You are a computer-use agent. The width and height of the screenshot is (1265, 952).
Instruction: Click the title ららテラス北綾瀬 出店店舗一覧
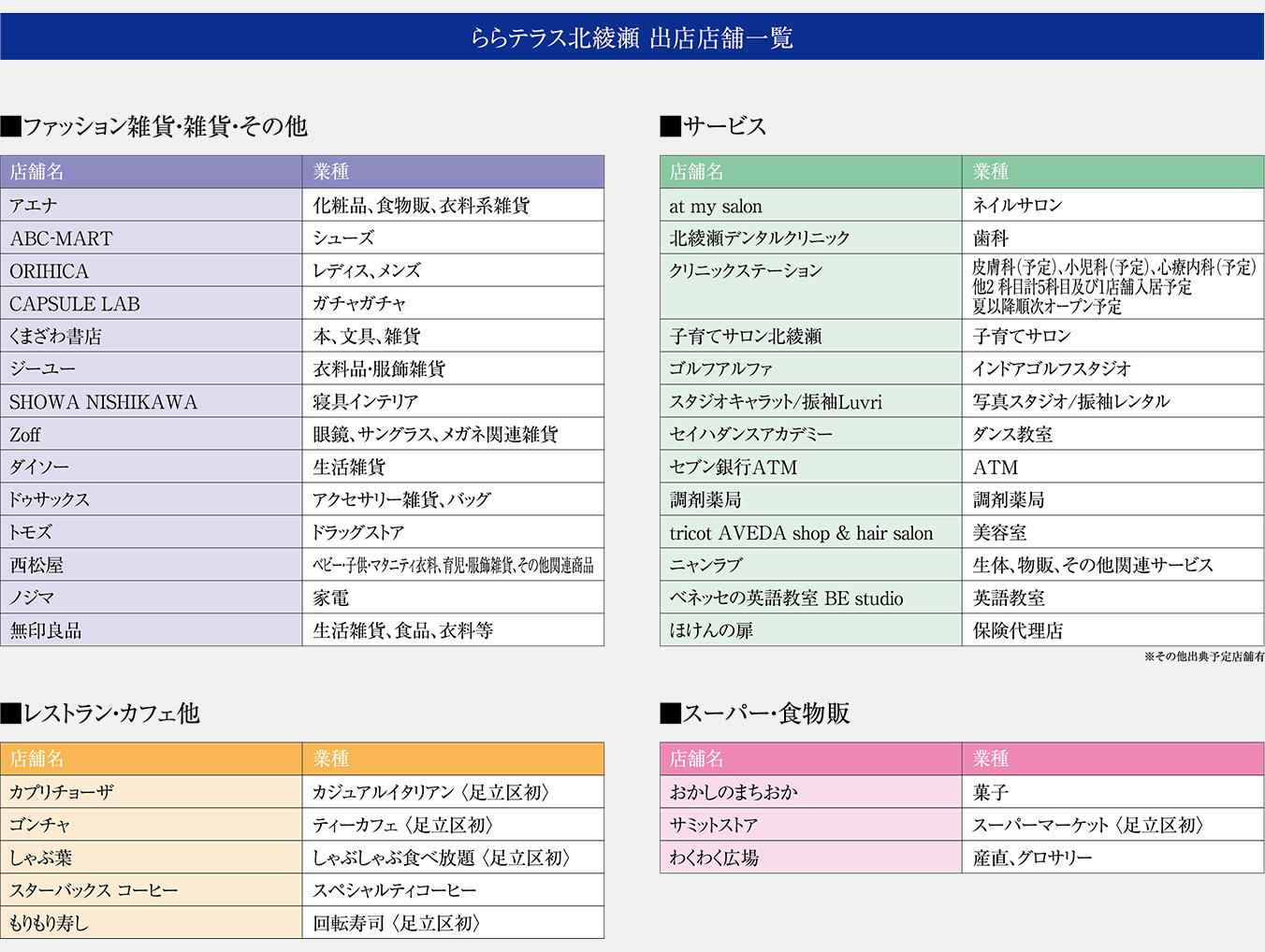coord(632,37)
